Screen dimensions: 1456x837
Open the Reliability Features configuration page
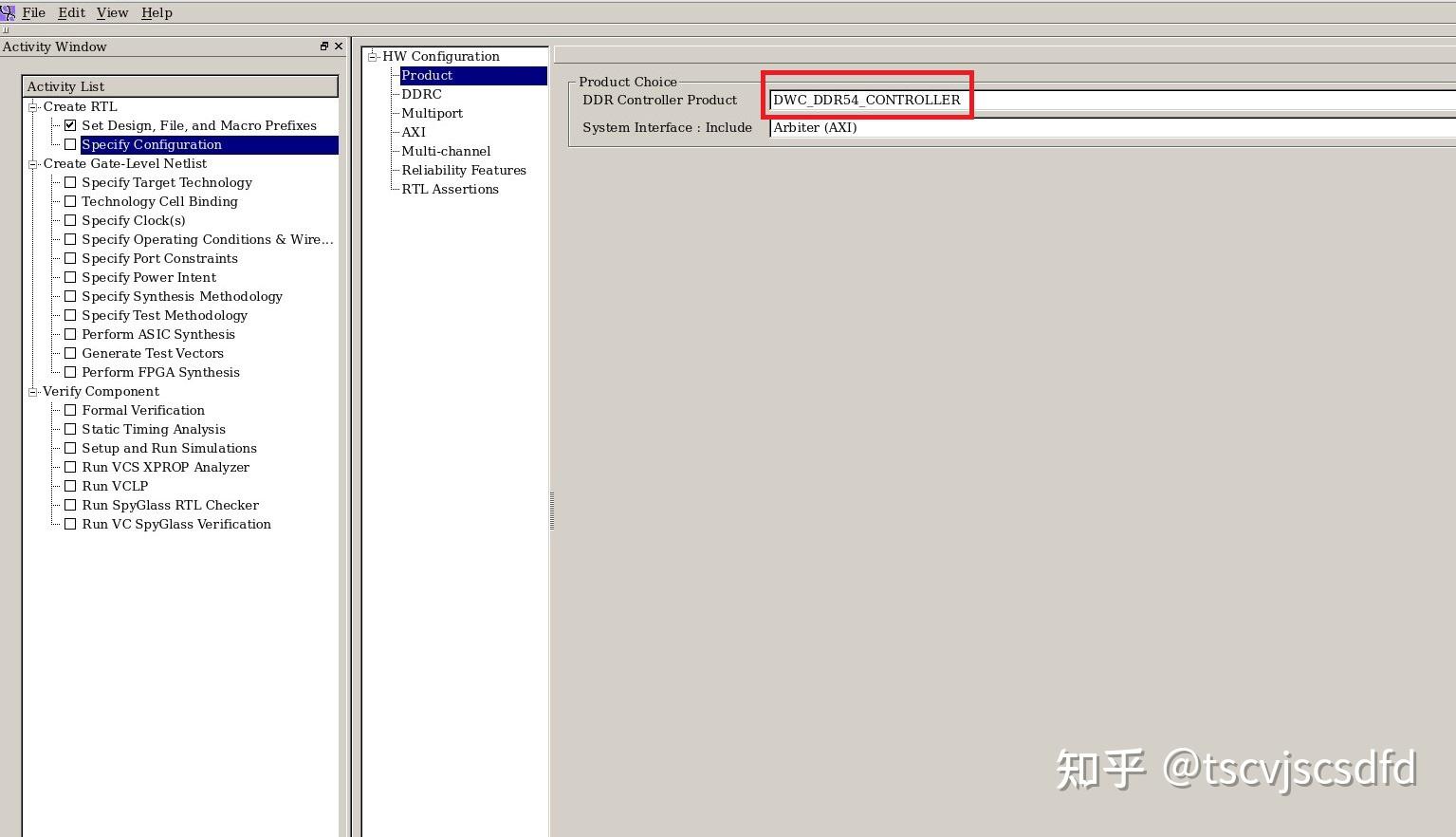(463, 170)
